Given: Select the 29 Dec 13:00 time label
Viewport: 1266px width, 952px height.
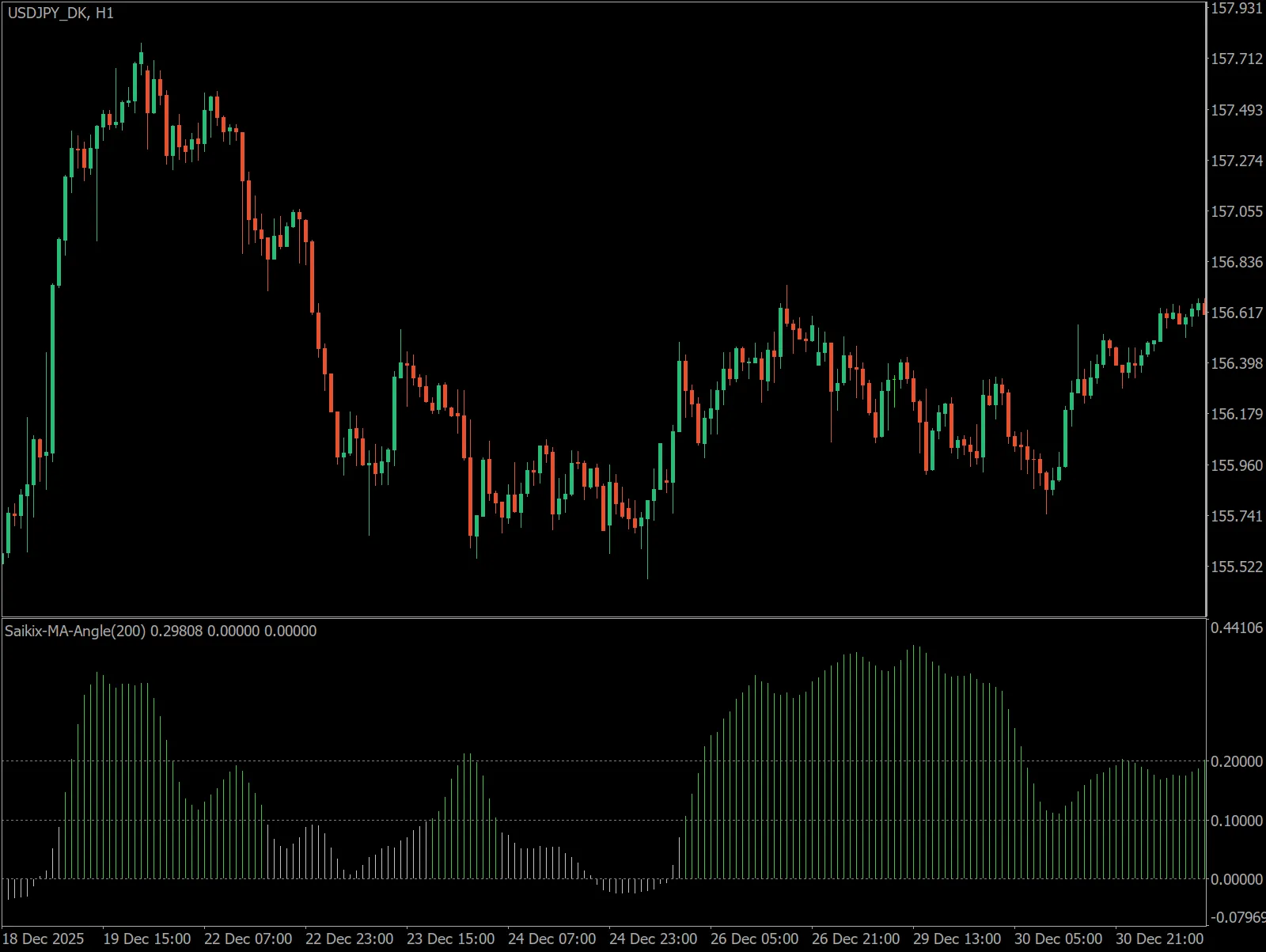Looking at the screenshot, I should (x=957, y=939).
